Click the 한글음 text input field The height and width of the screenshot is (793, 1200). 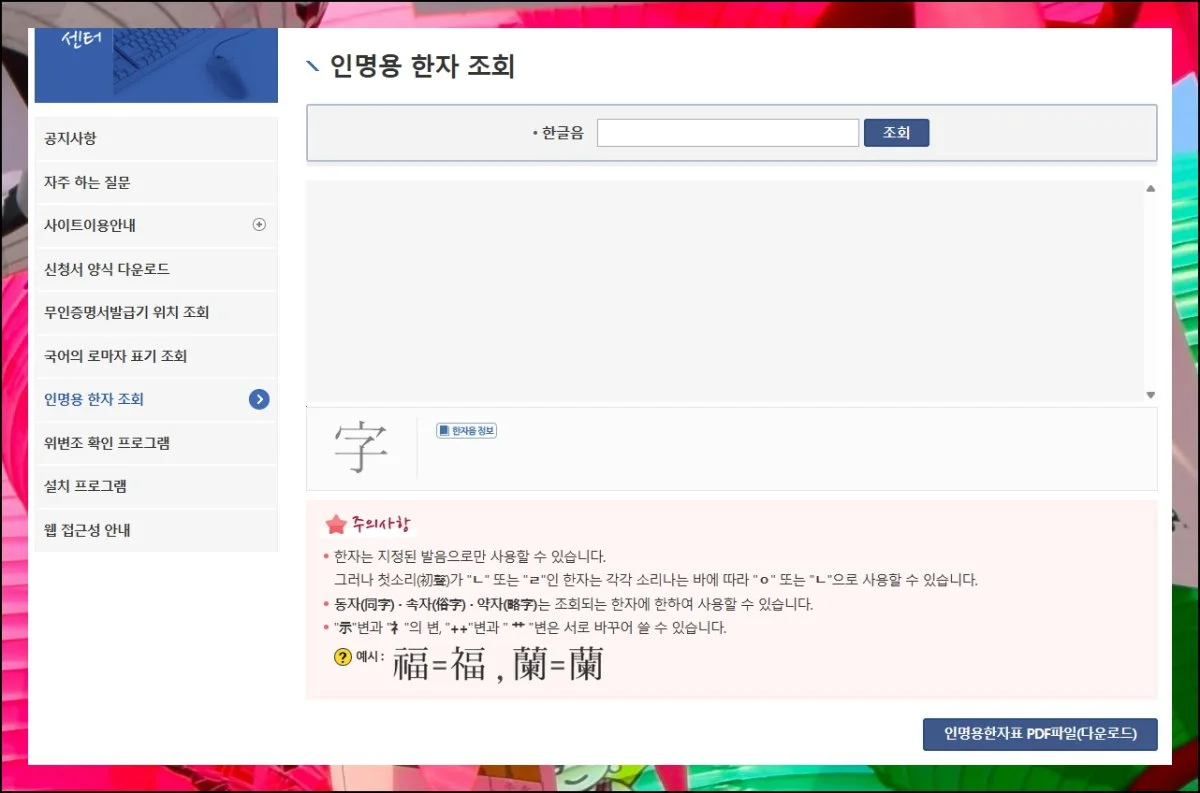pyautogui.click(x=727, y=133)
